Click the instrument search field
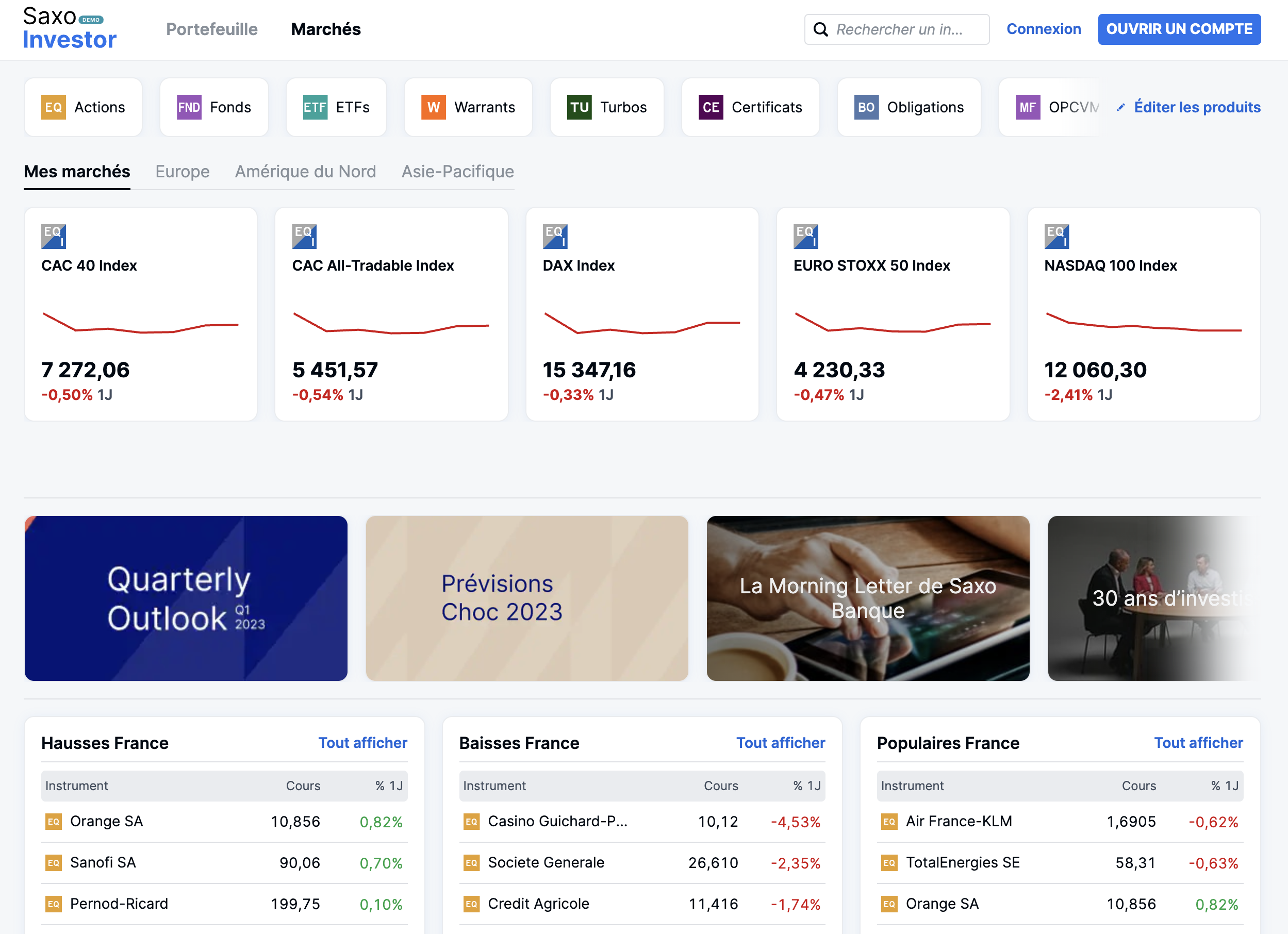Screen dimensions: 1288x934 [x=897, y=29]
